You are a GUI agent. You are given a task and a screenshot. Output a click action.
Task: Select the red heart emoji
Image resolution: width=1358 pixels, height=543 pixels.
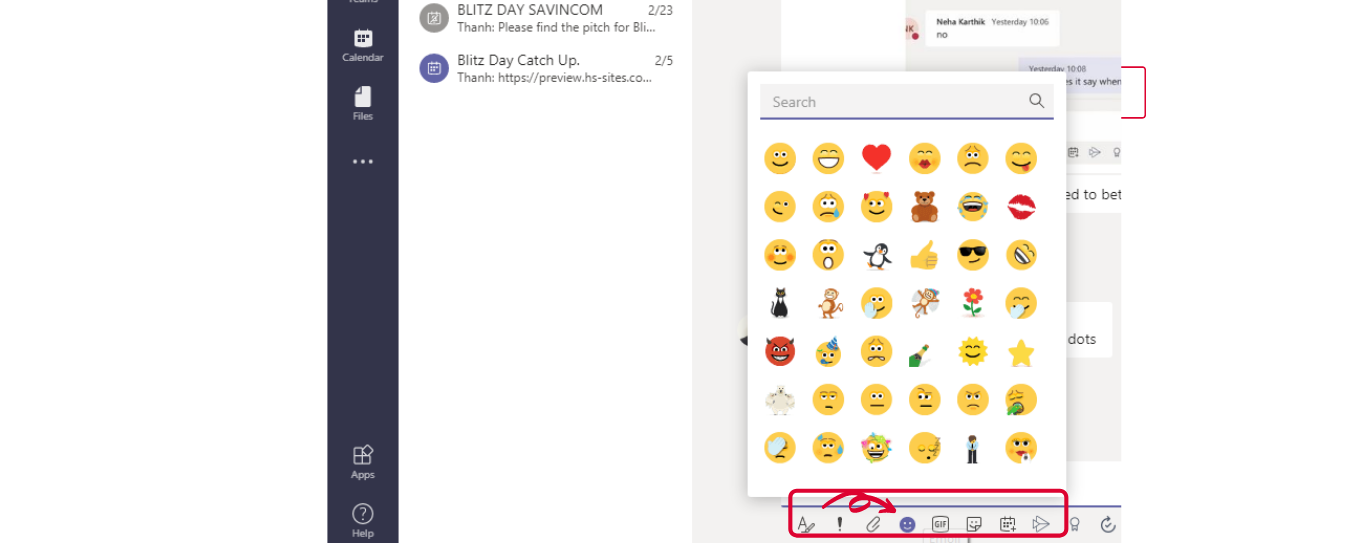pyautogui.click(x=876, y=158)
